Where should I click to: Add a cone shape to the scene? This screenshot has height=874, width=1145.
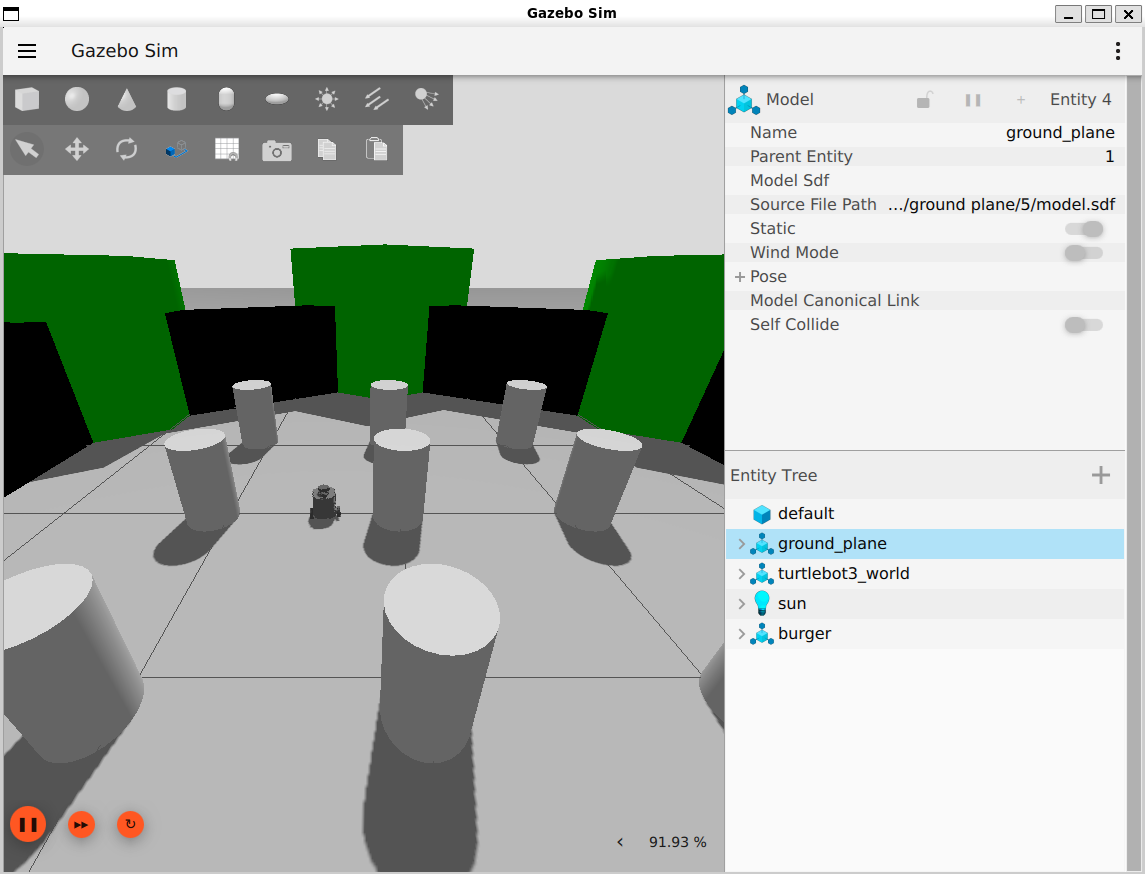click(127, 99)
